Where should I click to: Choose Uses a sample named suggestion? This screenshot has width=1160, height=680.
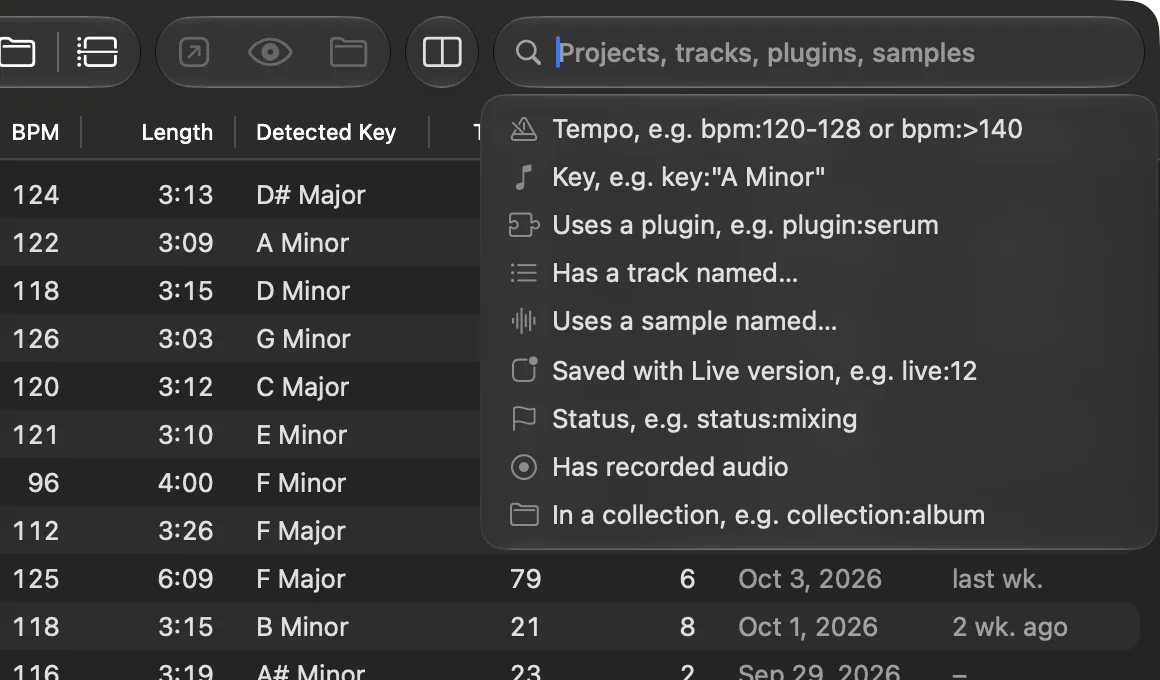tap(819, 322)
